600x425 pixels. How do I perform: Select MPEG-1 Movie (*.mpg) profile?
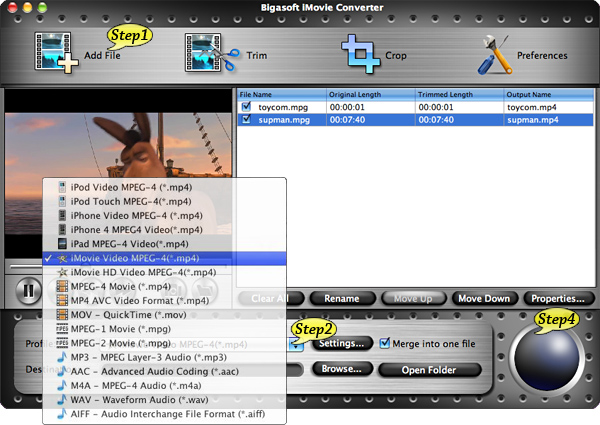click(x=164, y=329)
